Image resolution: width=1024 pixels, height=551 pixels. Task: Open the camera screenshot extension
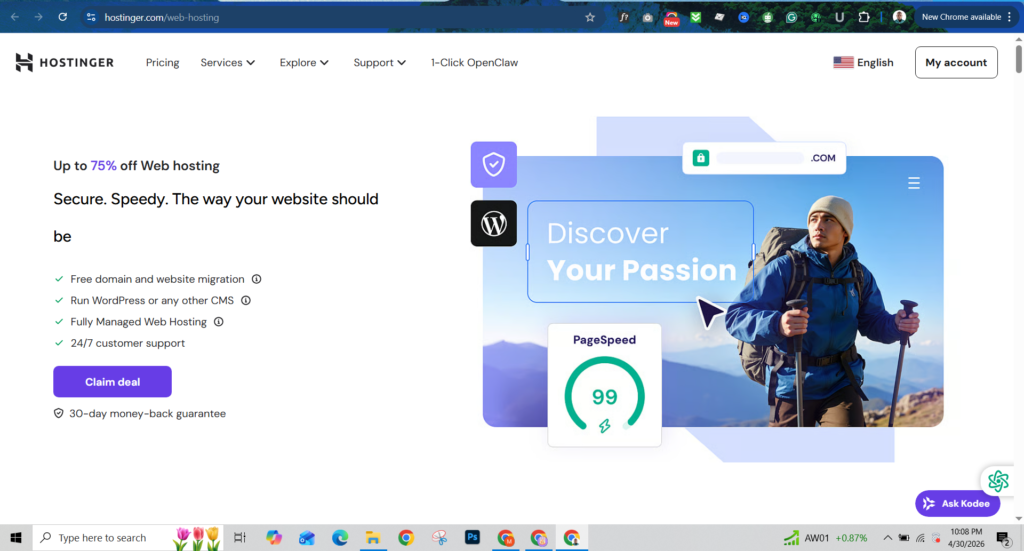click(x=647, y=18)
